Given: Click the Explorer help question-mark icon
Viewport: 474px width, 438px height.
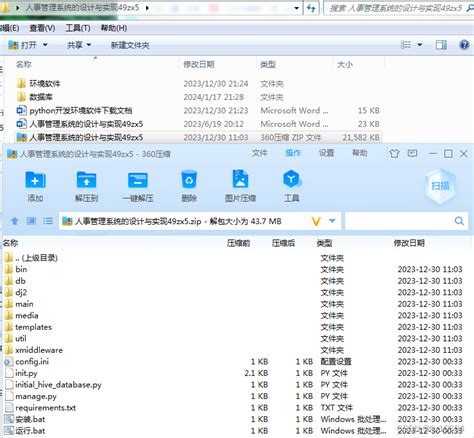Looking at the screenshot, I should pos(464,45).
